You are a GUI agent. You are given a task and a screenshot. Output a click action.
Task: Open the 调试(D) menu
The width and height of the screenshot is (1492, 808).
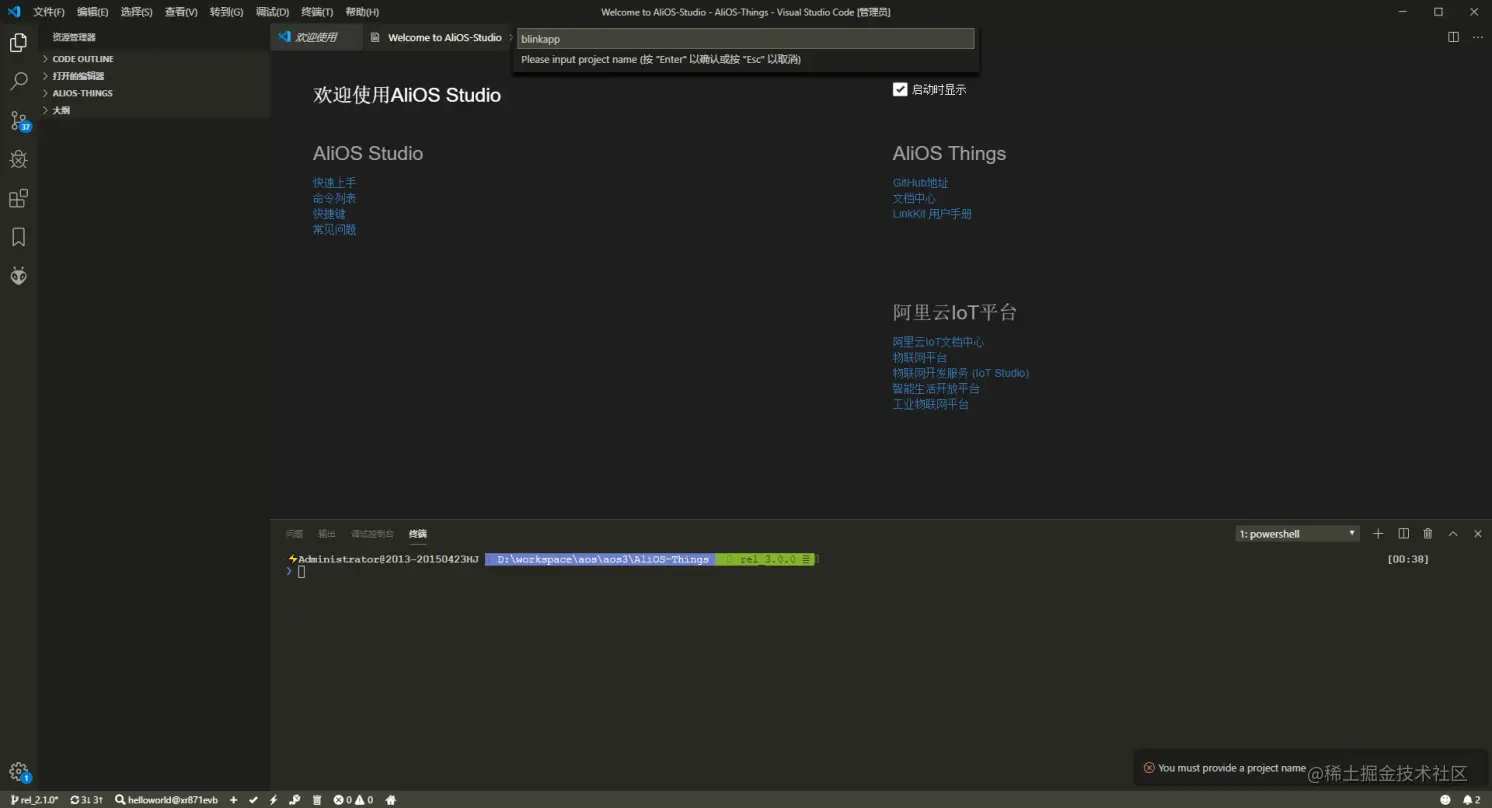(x=272, y=12)
